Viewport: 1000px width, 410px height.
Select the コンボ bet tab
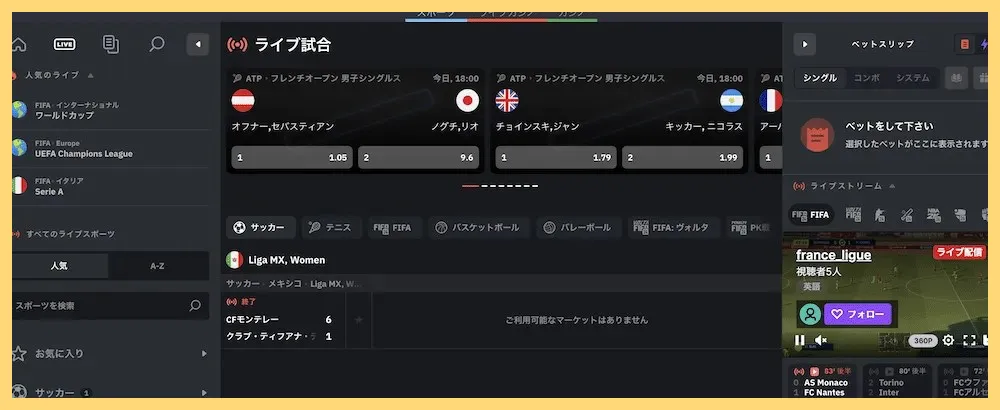coord(867,78)
